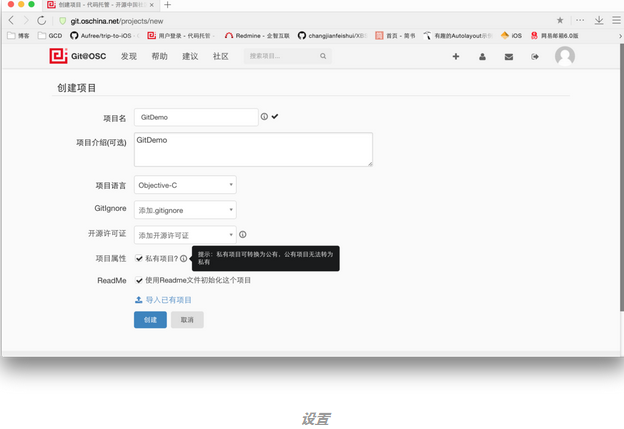Go to the 社区 navigation item

pos(220,57)
